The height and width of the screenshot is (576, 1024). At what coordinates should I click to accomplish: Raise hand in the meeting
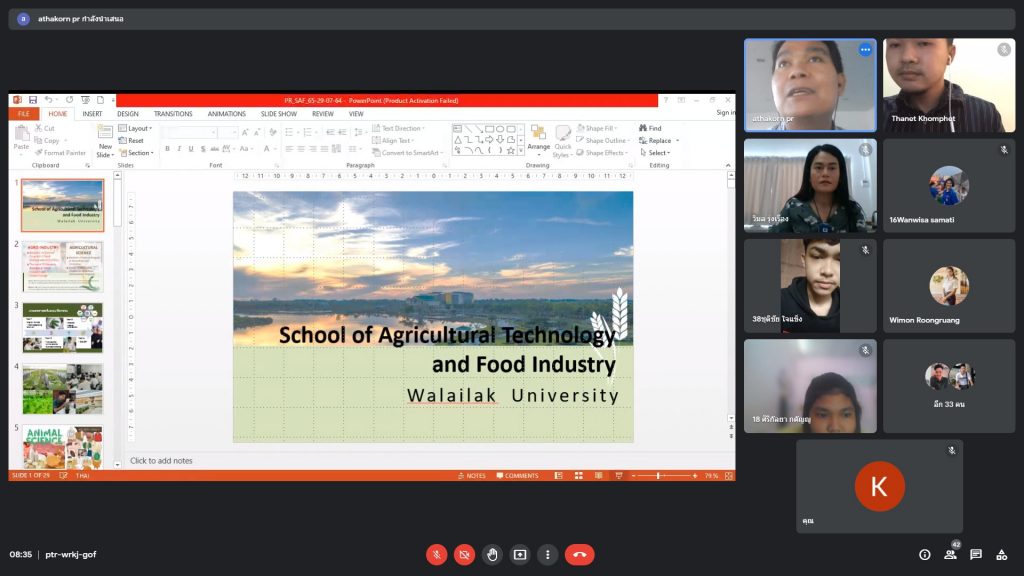[x=492, y=554]
